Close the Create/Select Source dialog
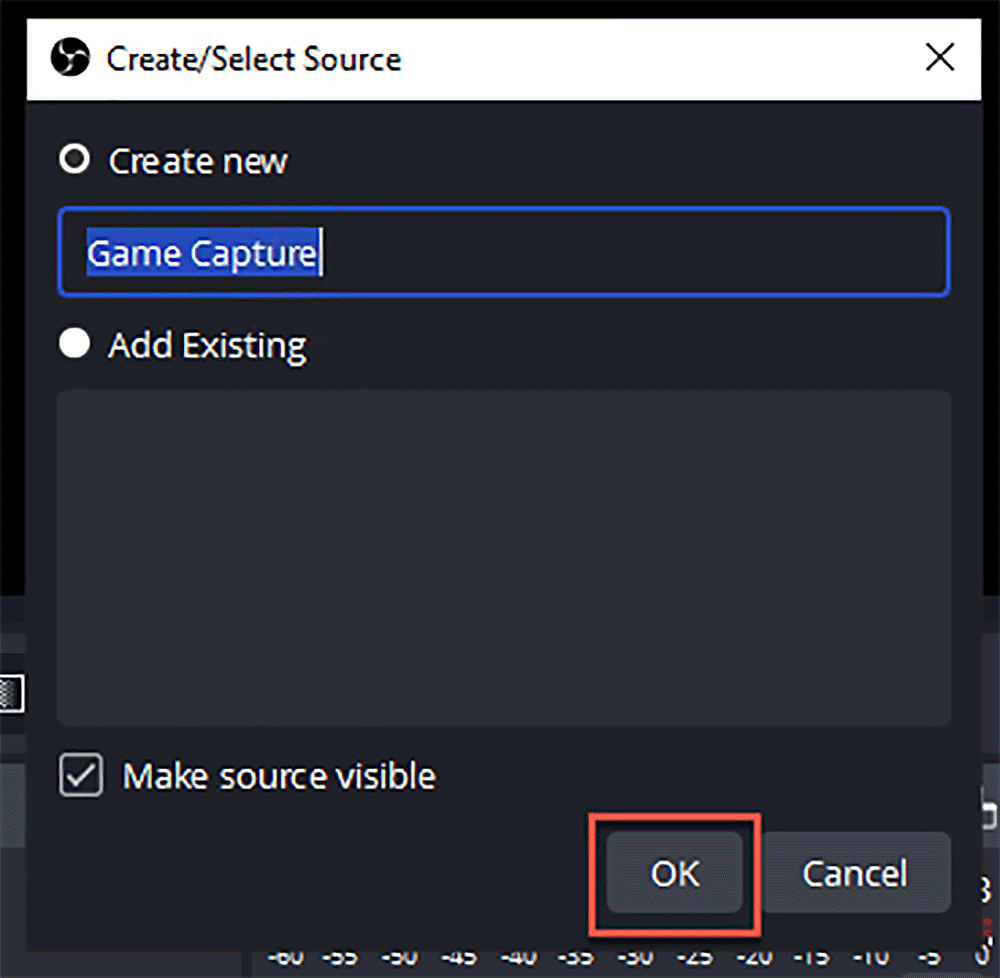This screenshot has height=978, width=1000. [939, 57]
